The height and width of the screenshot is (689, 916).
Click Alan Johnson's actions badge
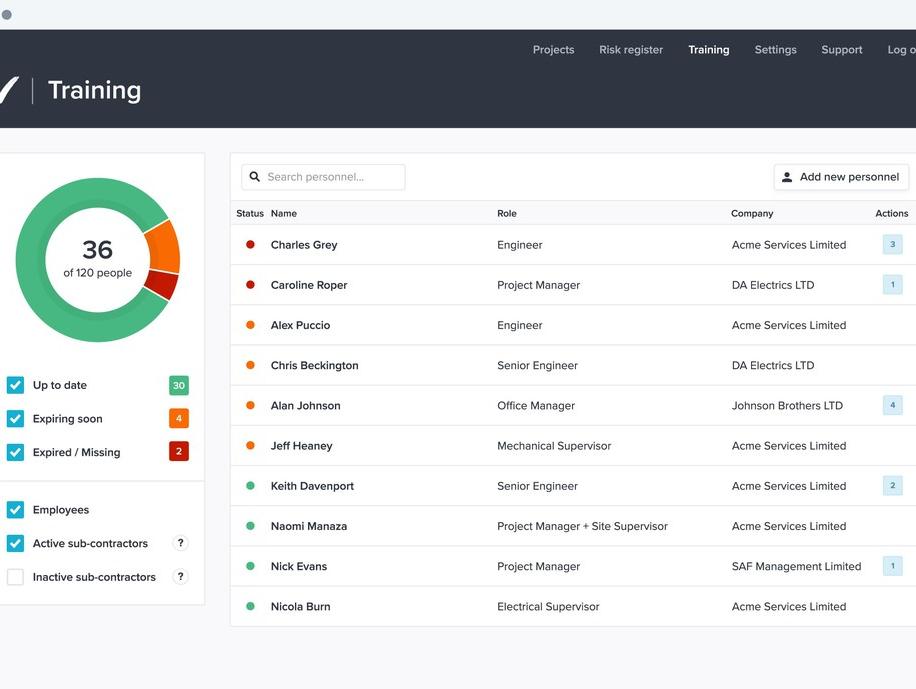click(892, 405)
